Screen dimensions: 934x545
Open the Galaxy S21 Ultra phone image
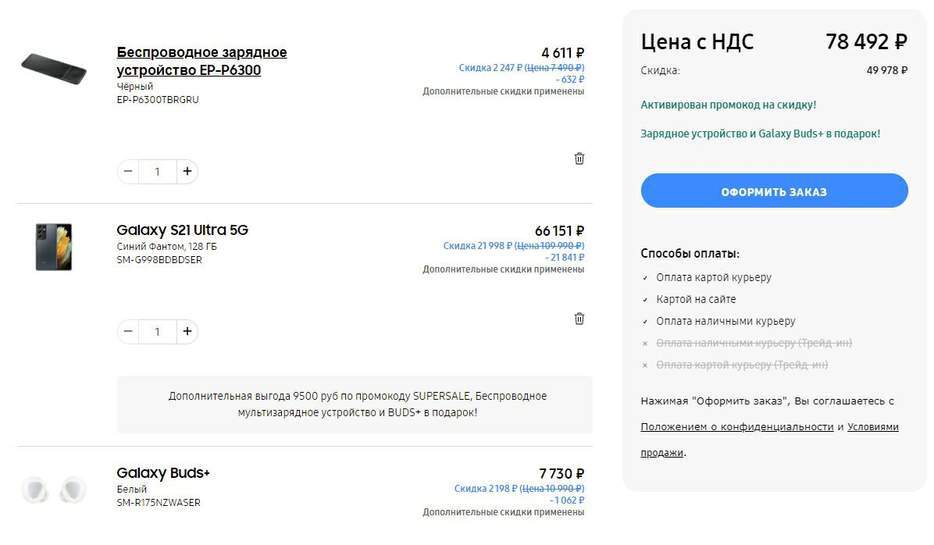[54, 246]
